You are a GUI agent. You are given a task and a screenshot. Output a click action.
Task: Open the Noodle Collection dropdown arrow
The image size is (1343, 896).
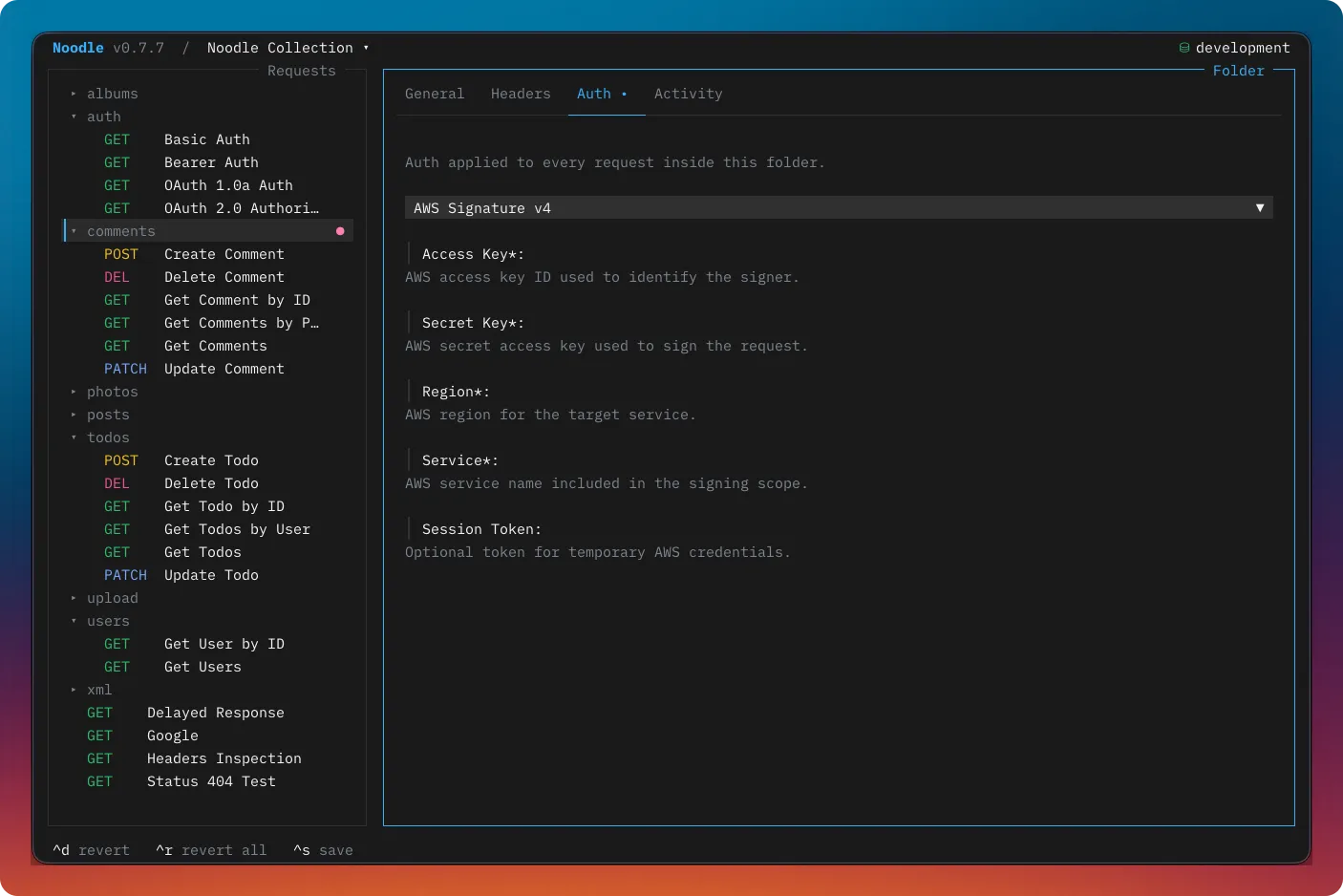point(366,48)
